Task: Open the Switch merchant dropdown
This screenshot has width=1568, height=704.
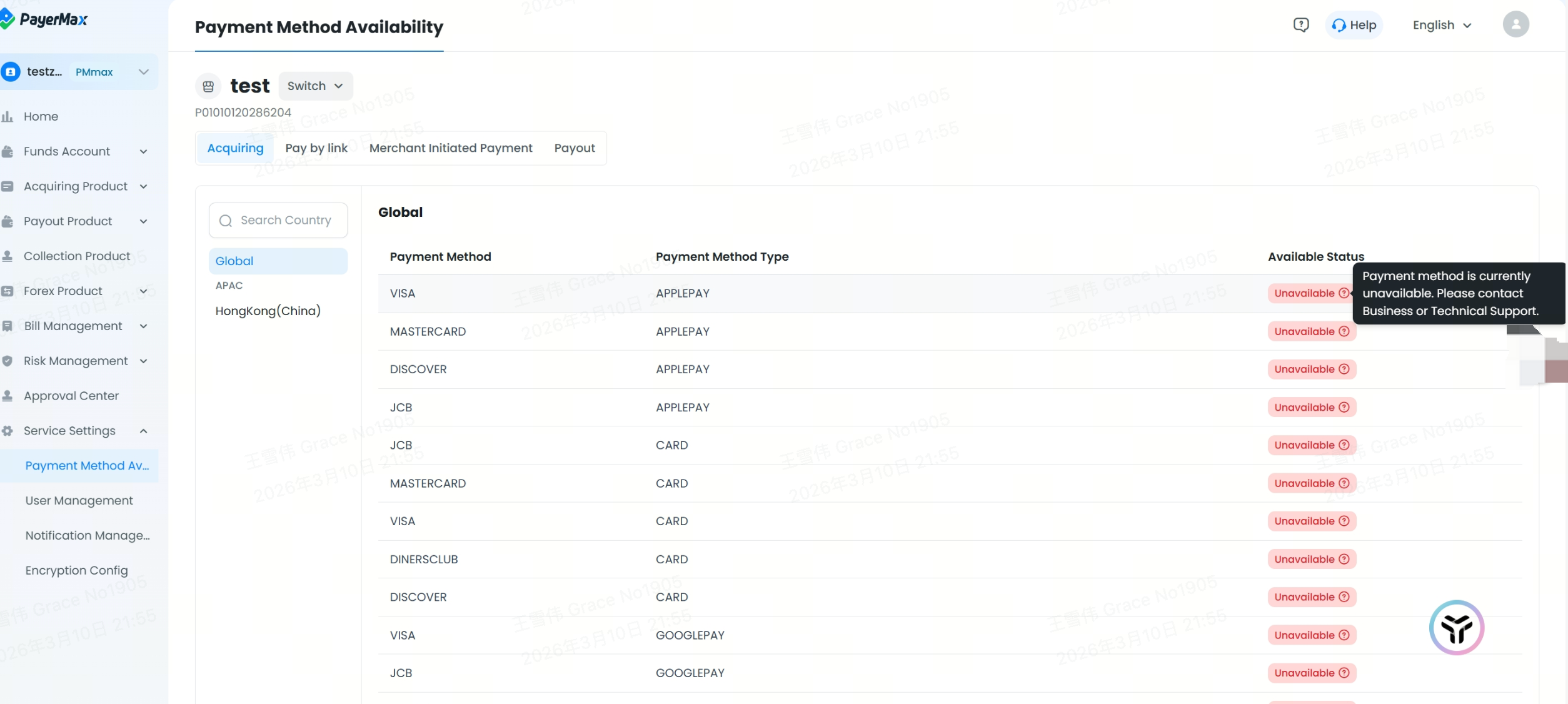Action: click(x=315, y=86)
